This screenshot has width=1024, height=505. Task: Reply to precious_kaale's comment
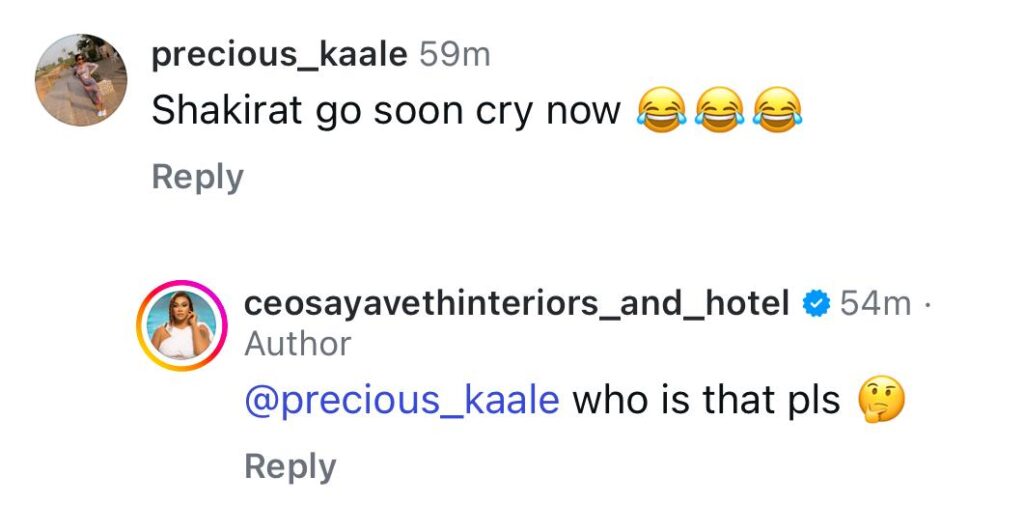197,177
